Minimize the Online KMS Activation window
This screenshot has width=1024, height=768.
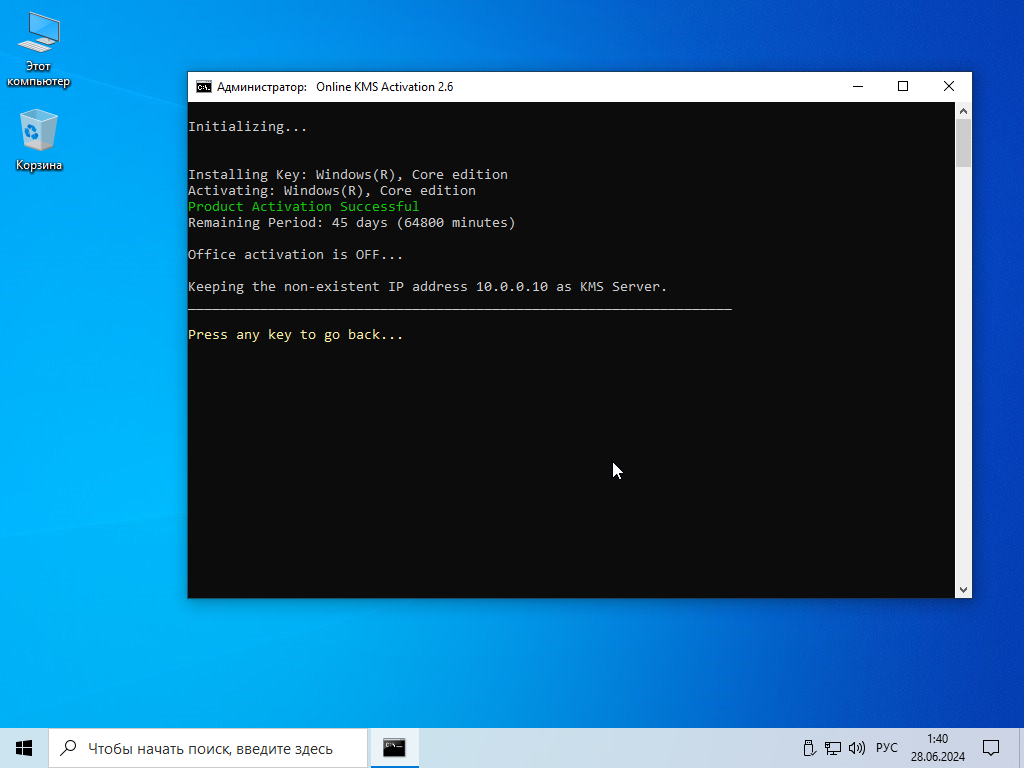click(x=857, y=87)
